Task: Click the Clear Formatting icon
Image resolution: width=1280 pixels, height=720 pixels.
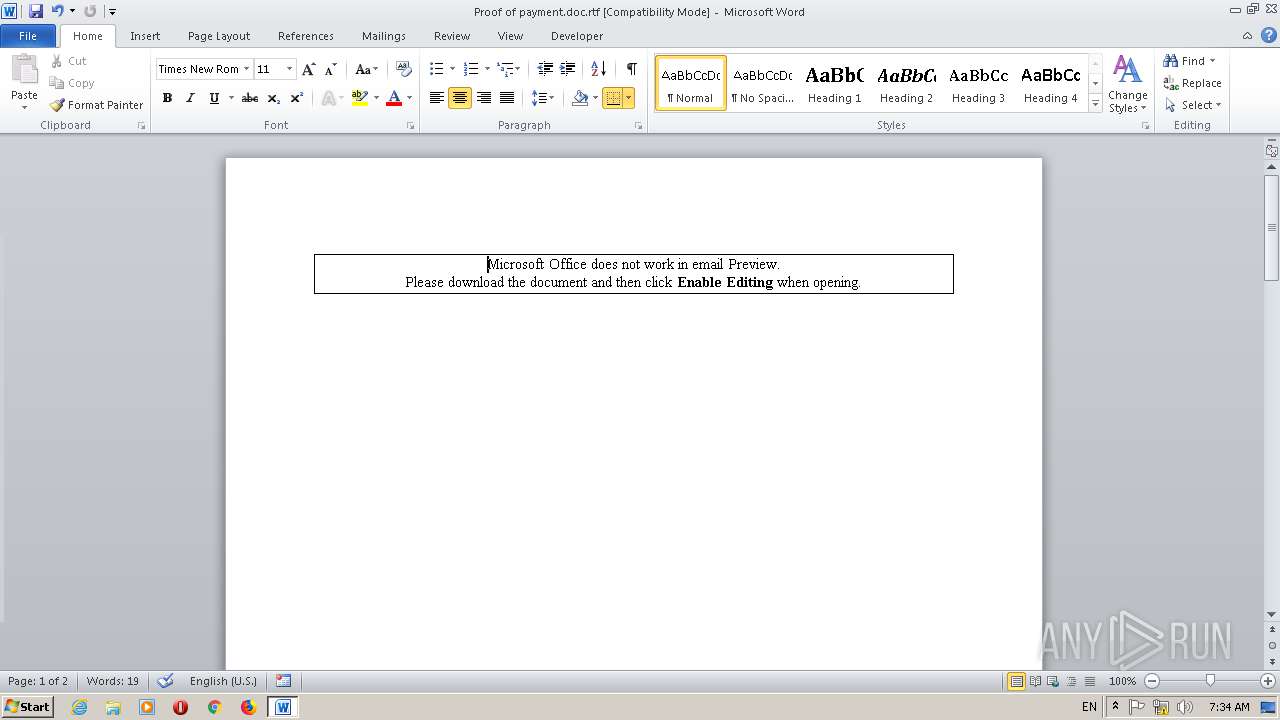Action: click(x=404, y=69)
